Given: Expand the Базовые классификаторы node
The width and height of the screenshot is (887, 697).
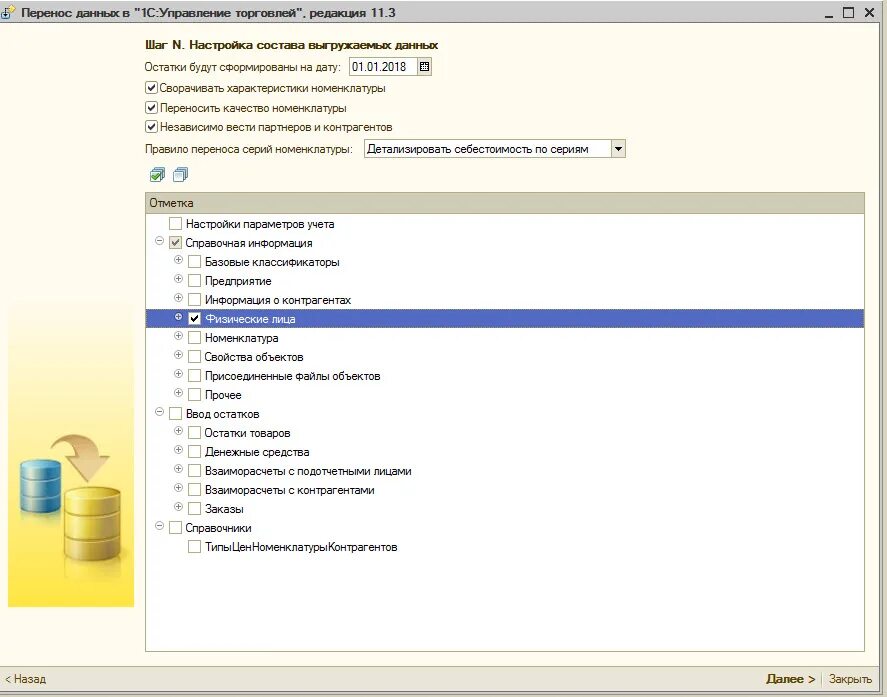Looking at the screenshot, I should click(x=178, y=260).
